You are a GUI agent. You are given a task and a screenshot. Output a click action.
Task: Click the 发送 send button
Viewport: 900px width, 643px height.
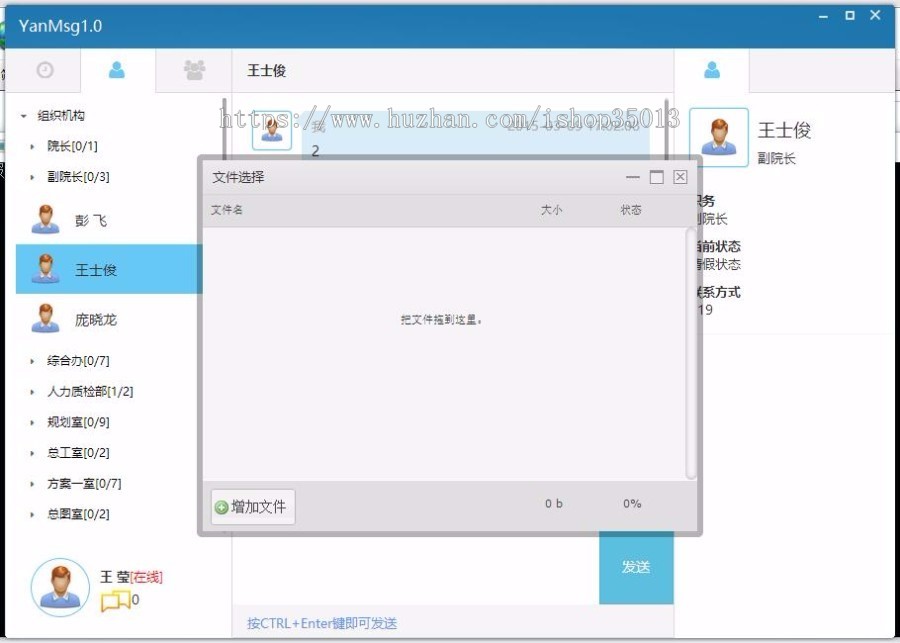(636, 568)
